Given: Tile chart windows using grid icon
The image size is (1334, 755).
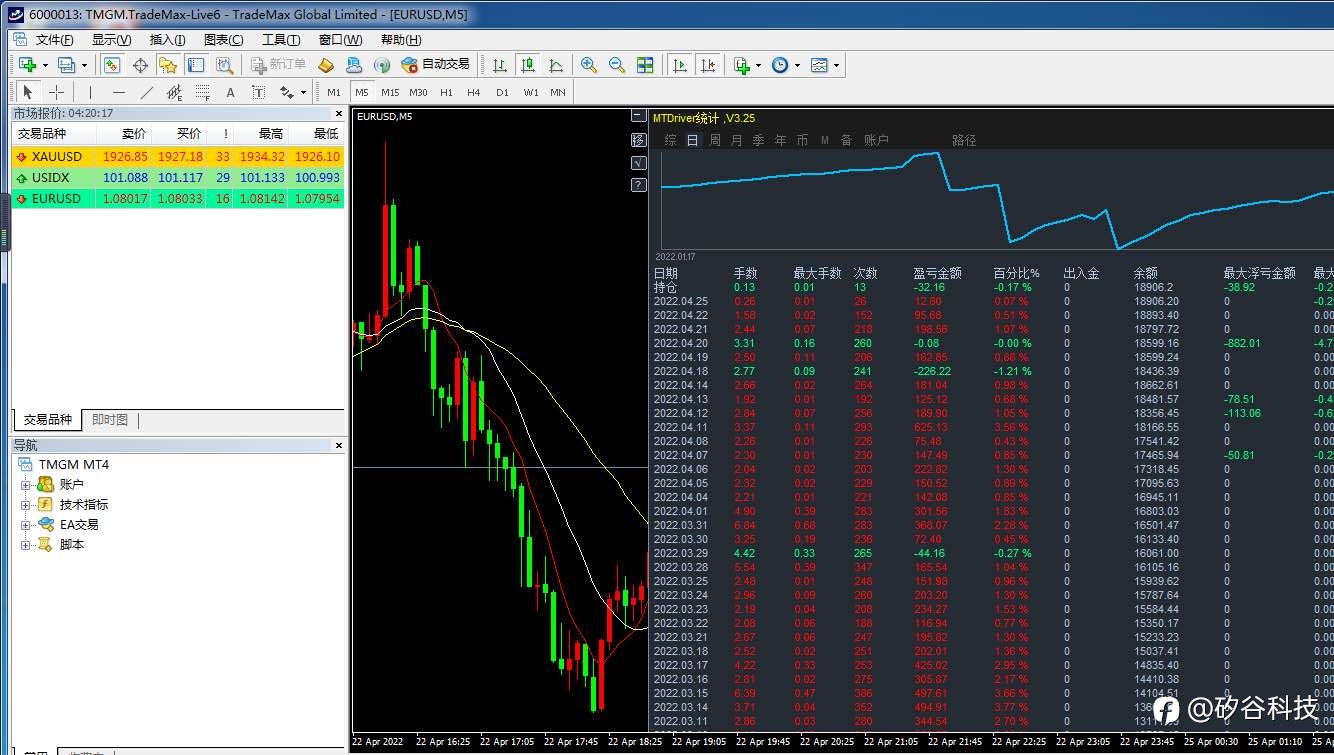Looking at the screenshot, I should pos(645,65).
